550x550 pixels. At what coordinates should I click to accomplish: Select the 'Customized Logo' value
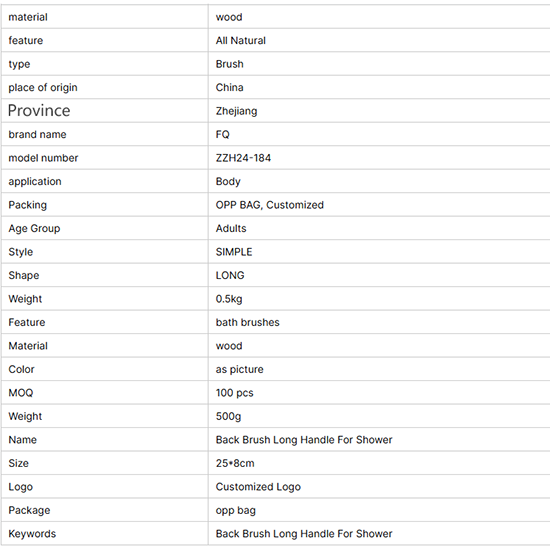(x=258, y=487)
